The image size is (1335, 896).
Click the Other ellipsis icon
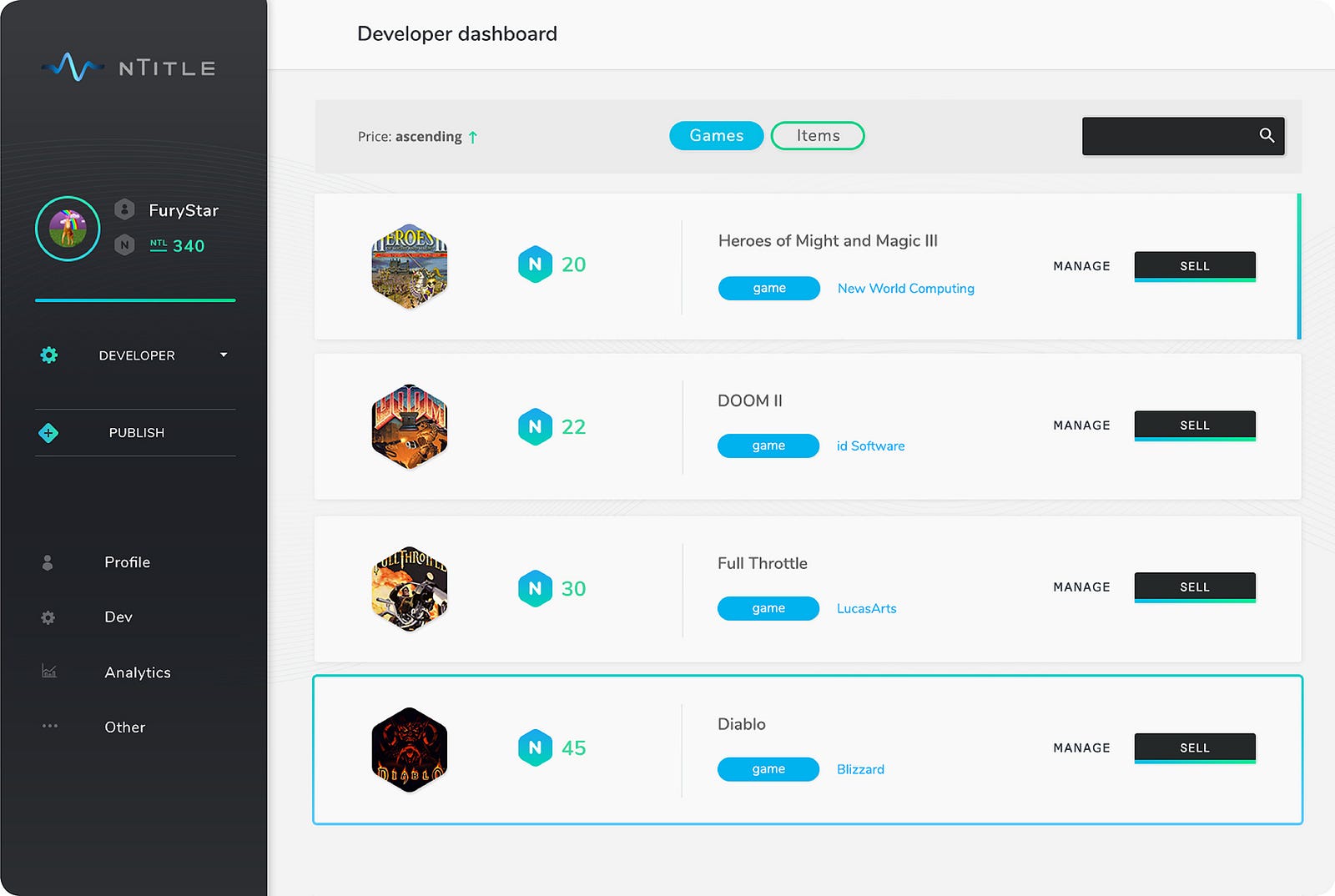pos(50,726)
